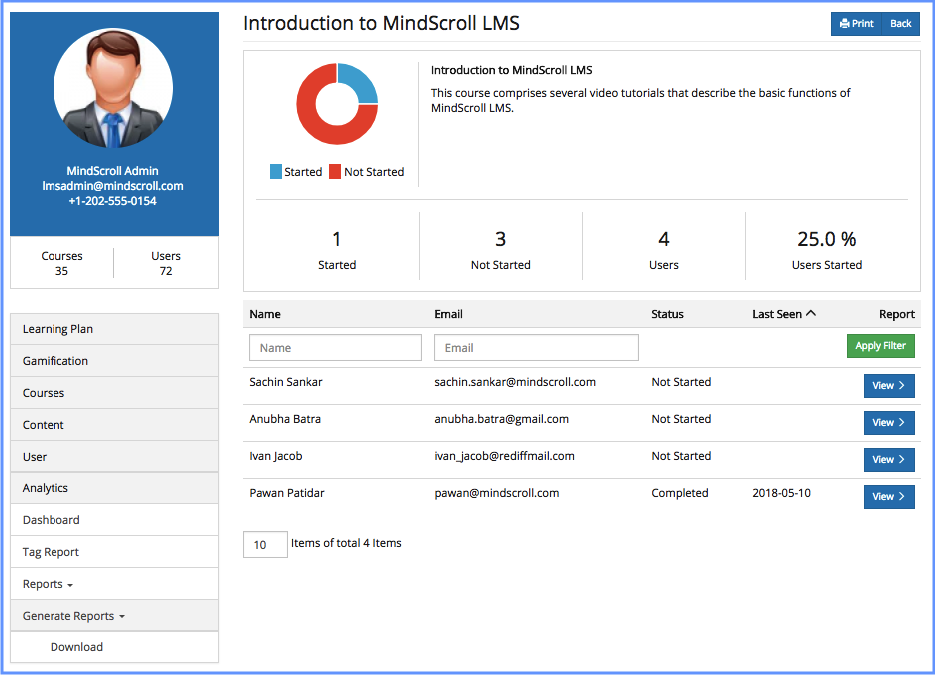This screenshot has height=676, width=935.
Task: Click the phone number +1-202-555-0154
Action: [113, 201]
